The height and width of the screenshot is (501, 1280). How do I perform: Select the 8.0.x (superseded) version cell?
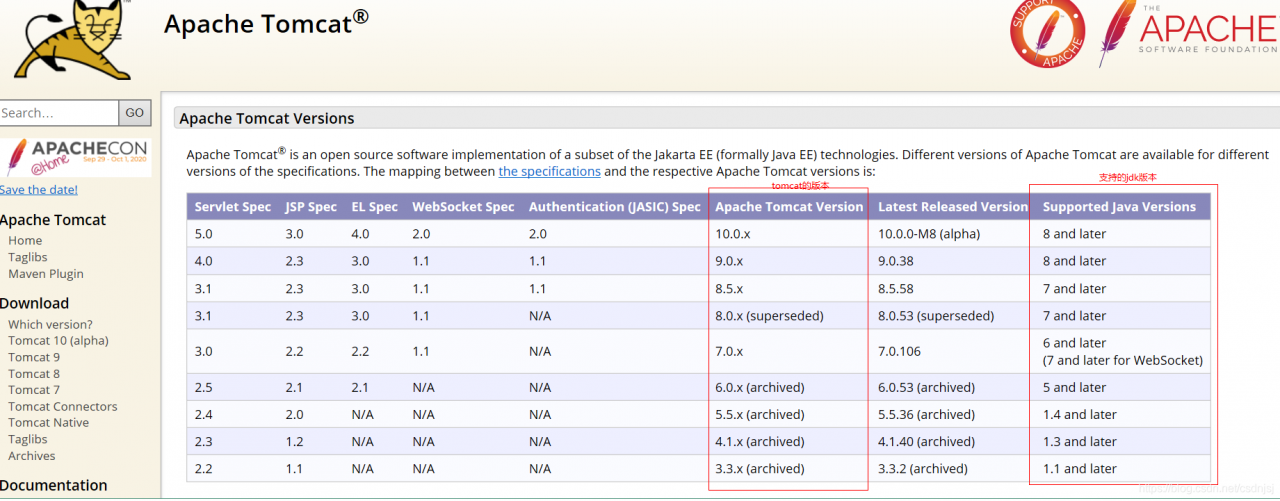click(x=789, y=316)
